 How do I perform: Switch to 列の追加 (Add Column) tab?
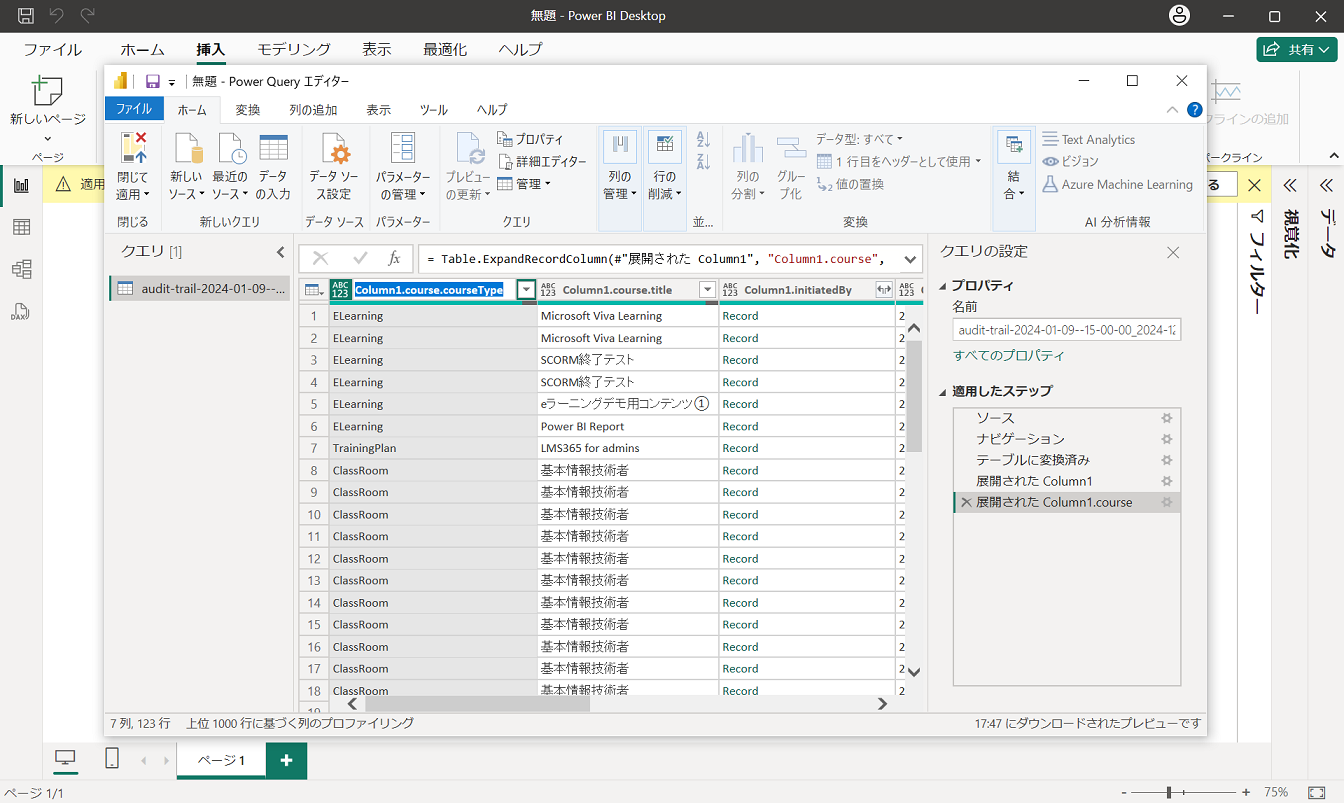tap(313, 110)
